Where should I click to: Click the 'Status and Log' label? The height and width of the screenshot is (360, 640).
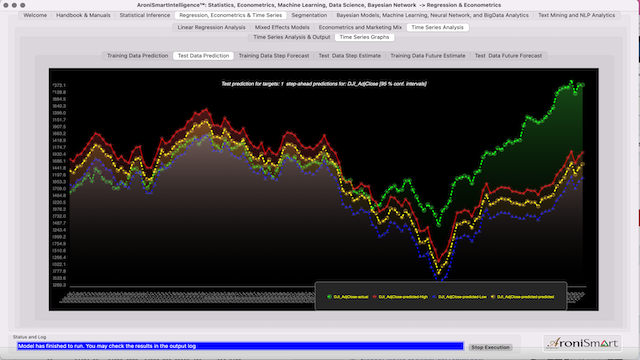click(29, 337)
